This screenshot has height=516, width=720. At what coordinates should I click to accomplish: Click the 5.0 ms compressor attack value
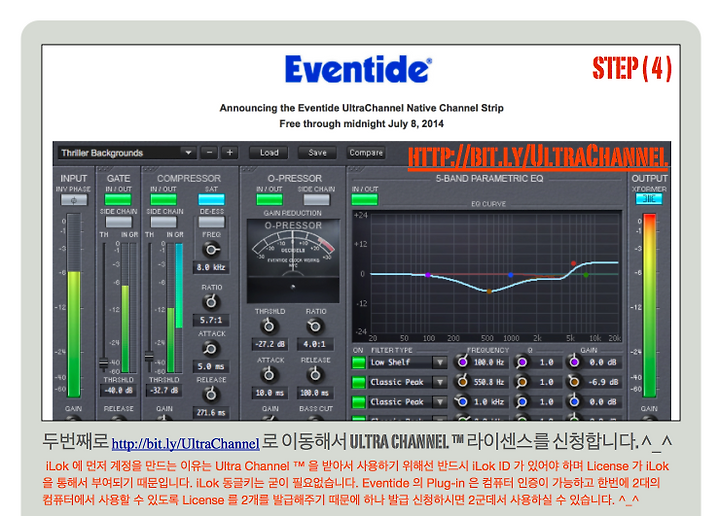(211, 366)
